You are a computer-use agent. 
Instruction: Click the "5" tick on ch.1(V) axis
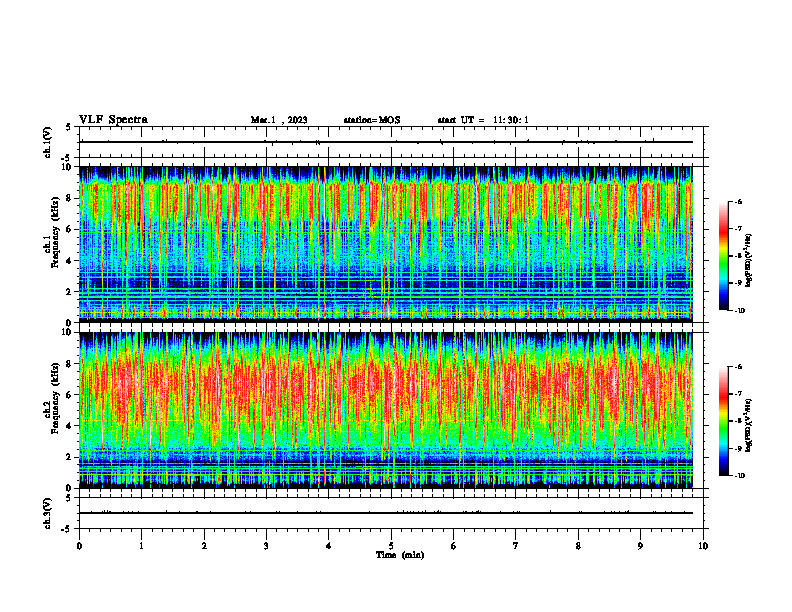[x=68, y=127]
